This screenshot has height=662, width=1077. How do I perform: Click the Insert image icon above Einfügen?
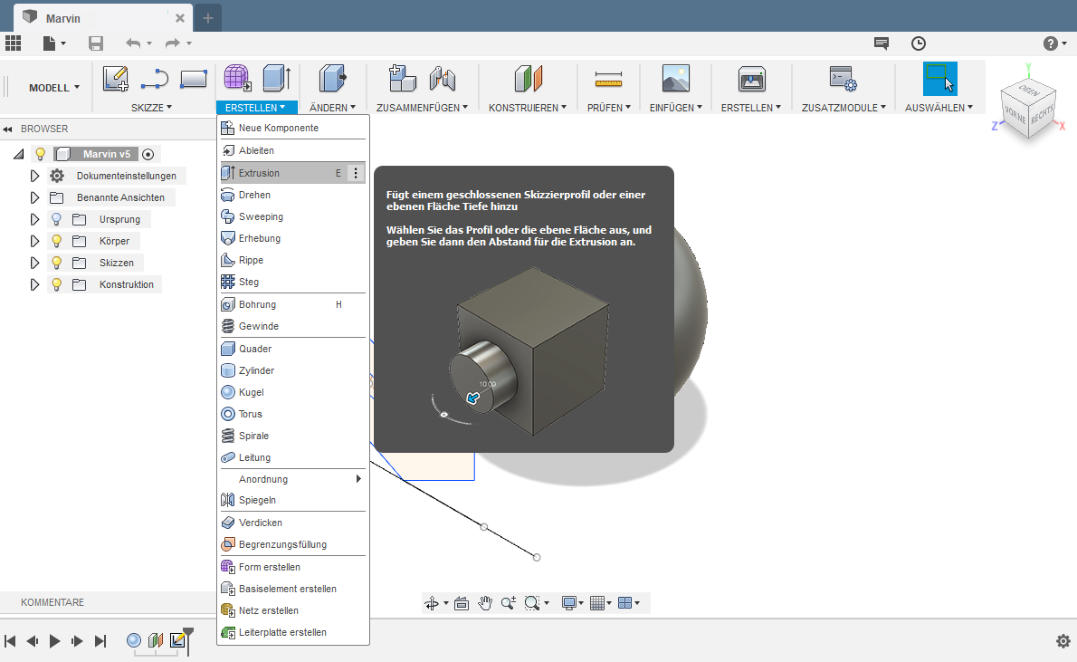click(676, 78)
